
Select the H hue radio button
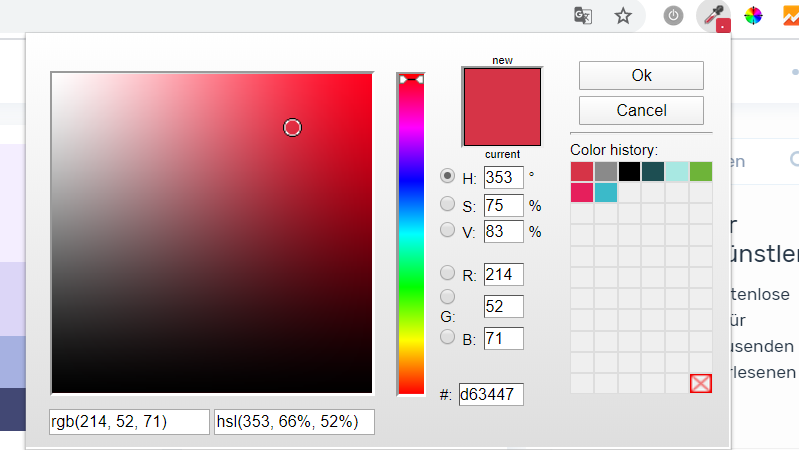pos(448,176)
